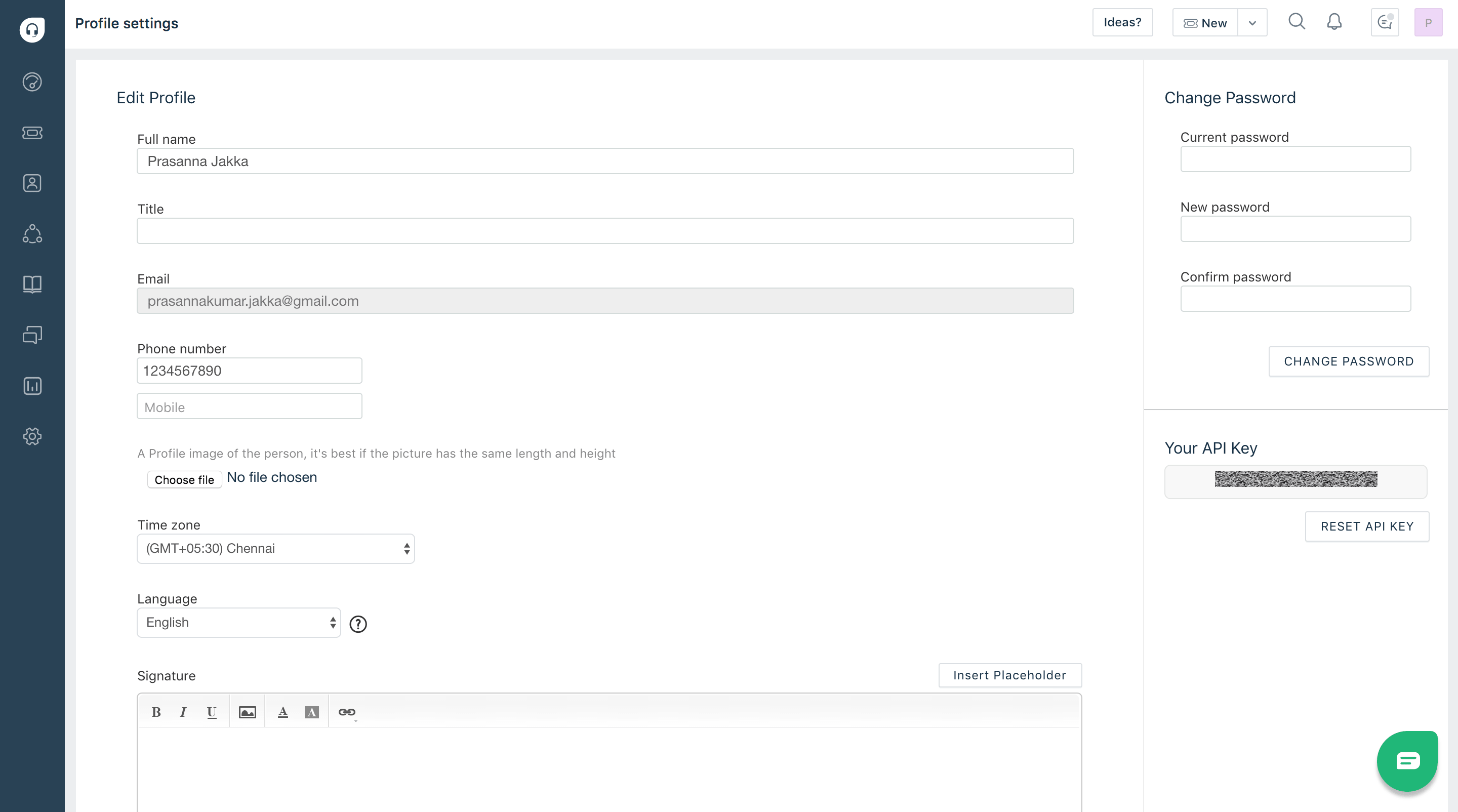Viewport: 1458px width, 812px height.
Task: Open Contacts icon in sidebar
Action: [32, 183]
